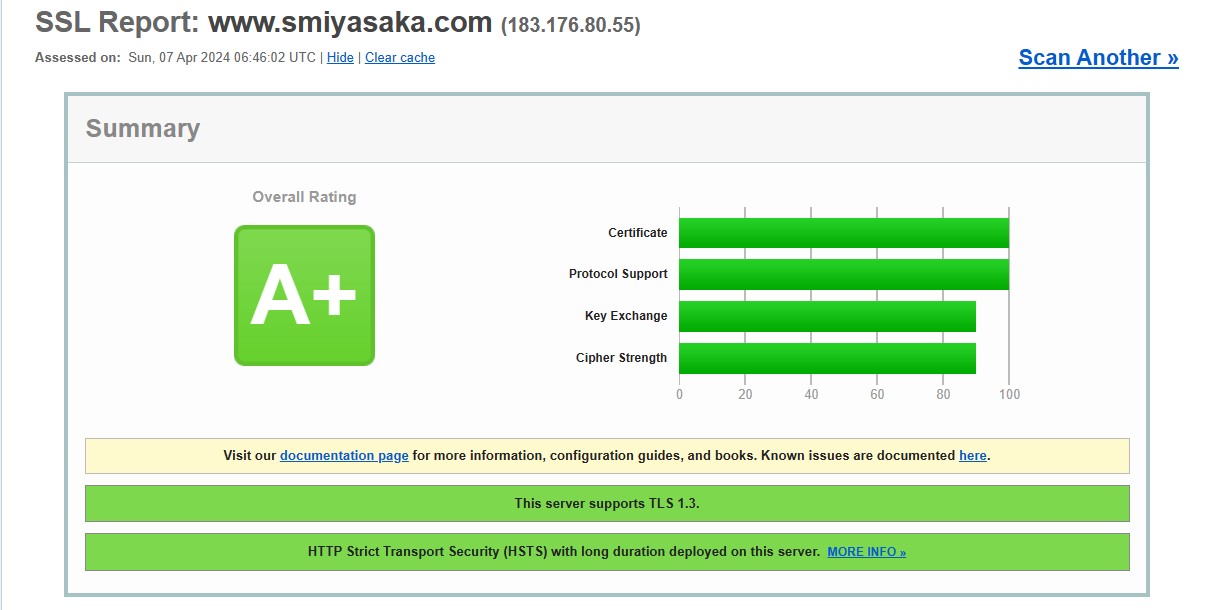Click the Key Exchange score bar
Screen dimensions: 1208x610
[828, 316]
